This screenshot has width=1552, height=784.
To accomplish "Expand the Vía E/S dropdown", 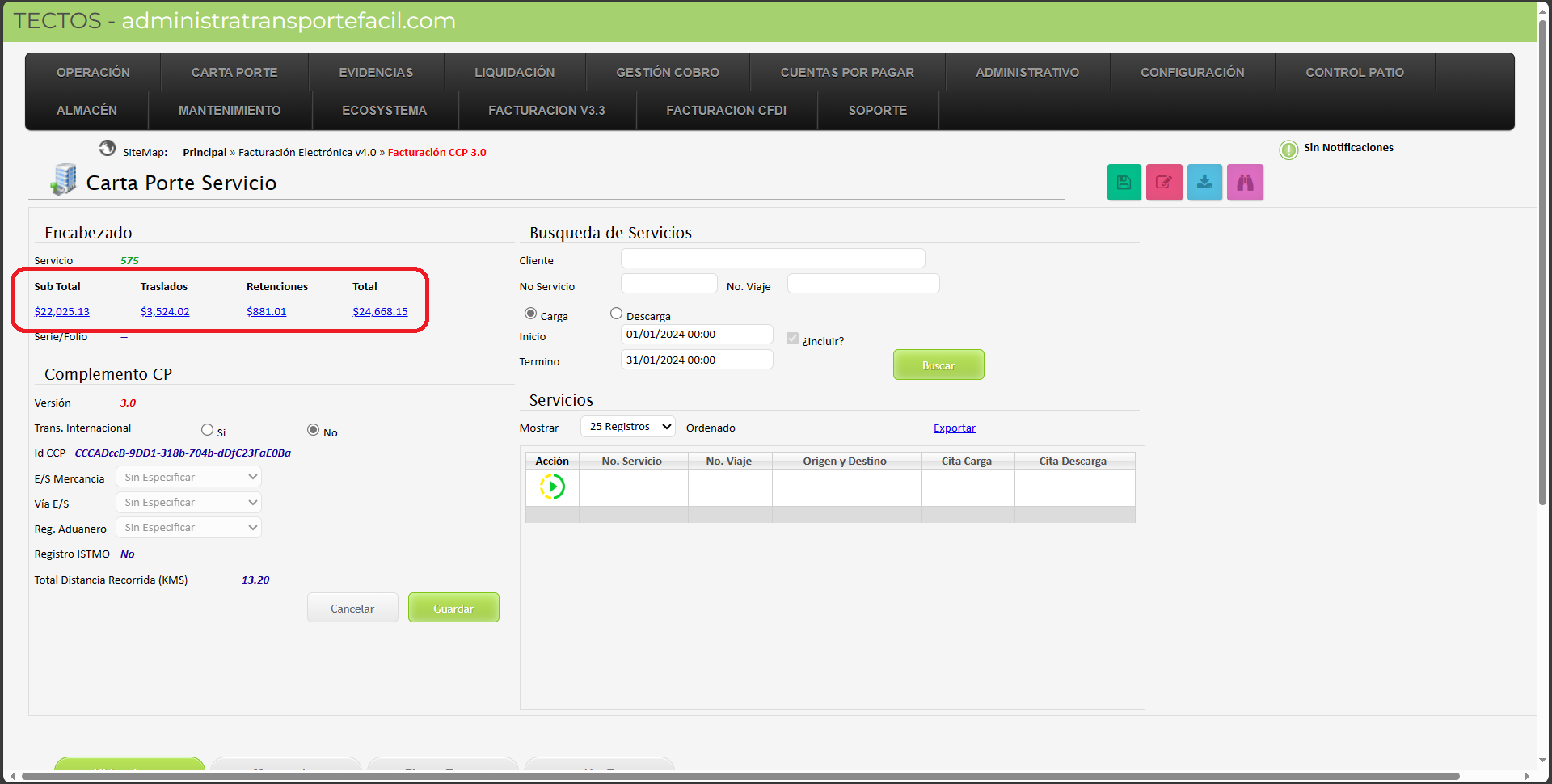I will (x=189, y=503).
